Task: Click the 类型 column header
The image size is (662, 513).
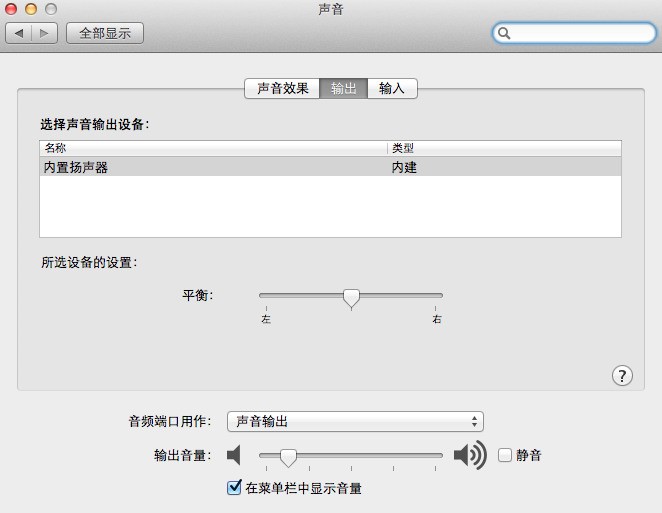Action: pos(504,148)
